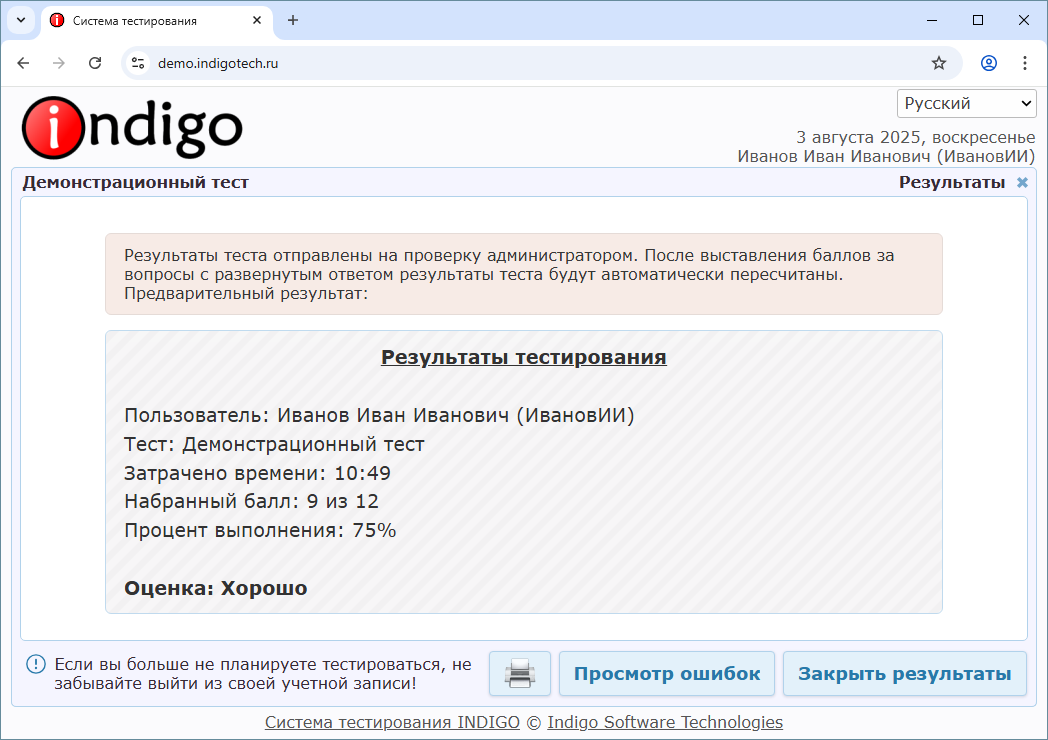Open site information icon in address bar
The image size is (1048, 740).
coord(138,63)
